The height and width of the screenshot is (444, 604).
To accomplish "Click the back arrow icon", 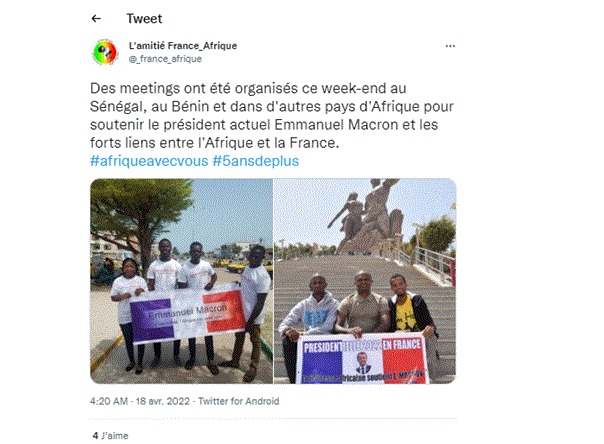I will (96, 18).
